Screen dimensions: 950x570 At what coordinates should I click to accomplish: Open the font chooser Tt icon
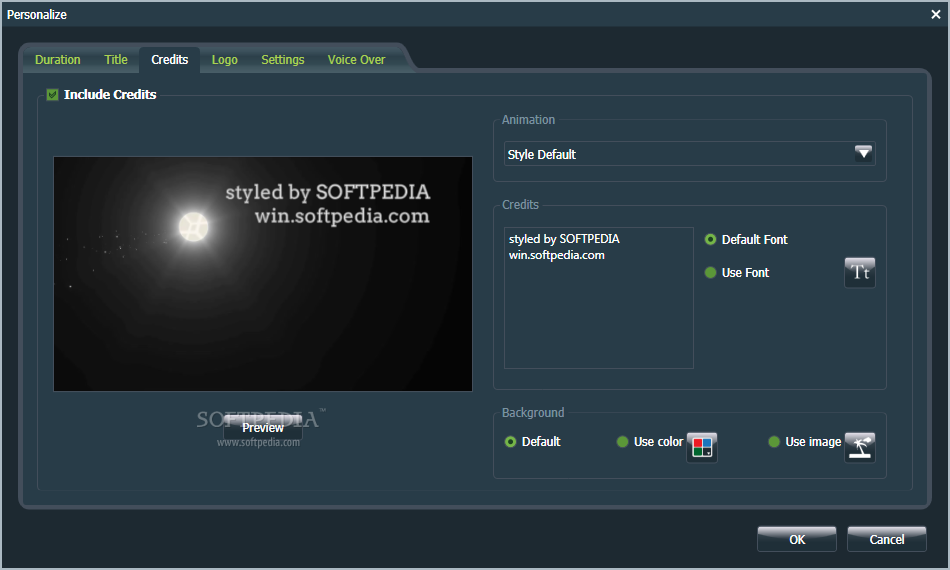[x=860, y=273]
